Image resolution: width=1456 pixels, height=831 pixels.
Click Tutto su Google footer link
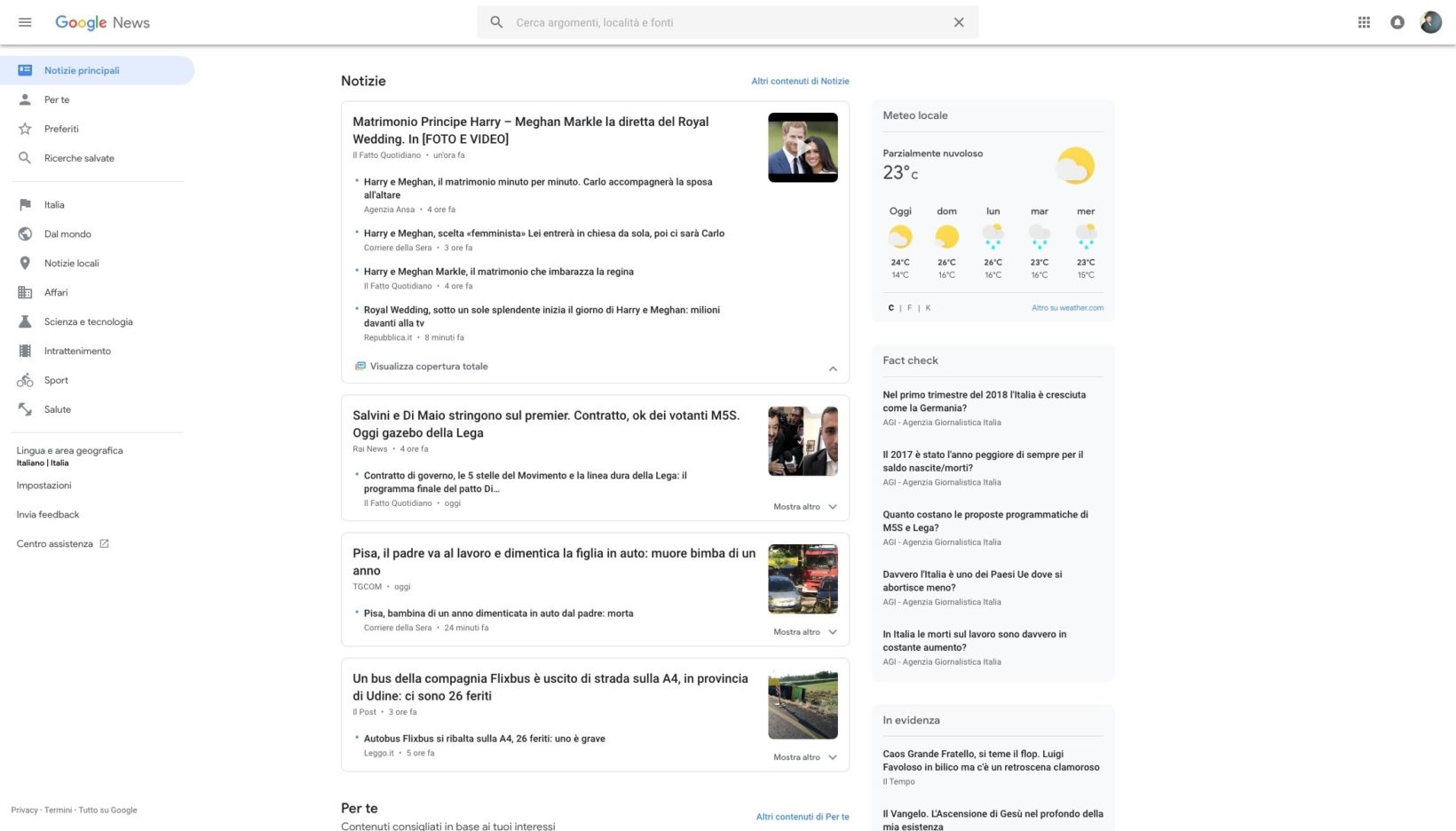pyautogui.click(x=107, y=810)
